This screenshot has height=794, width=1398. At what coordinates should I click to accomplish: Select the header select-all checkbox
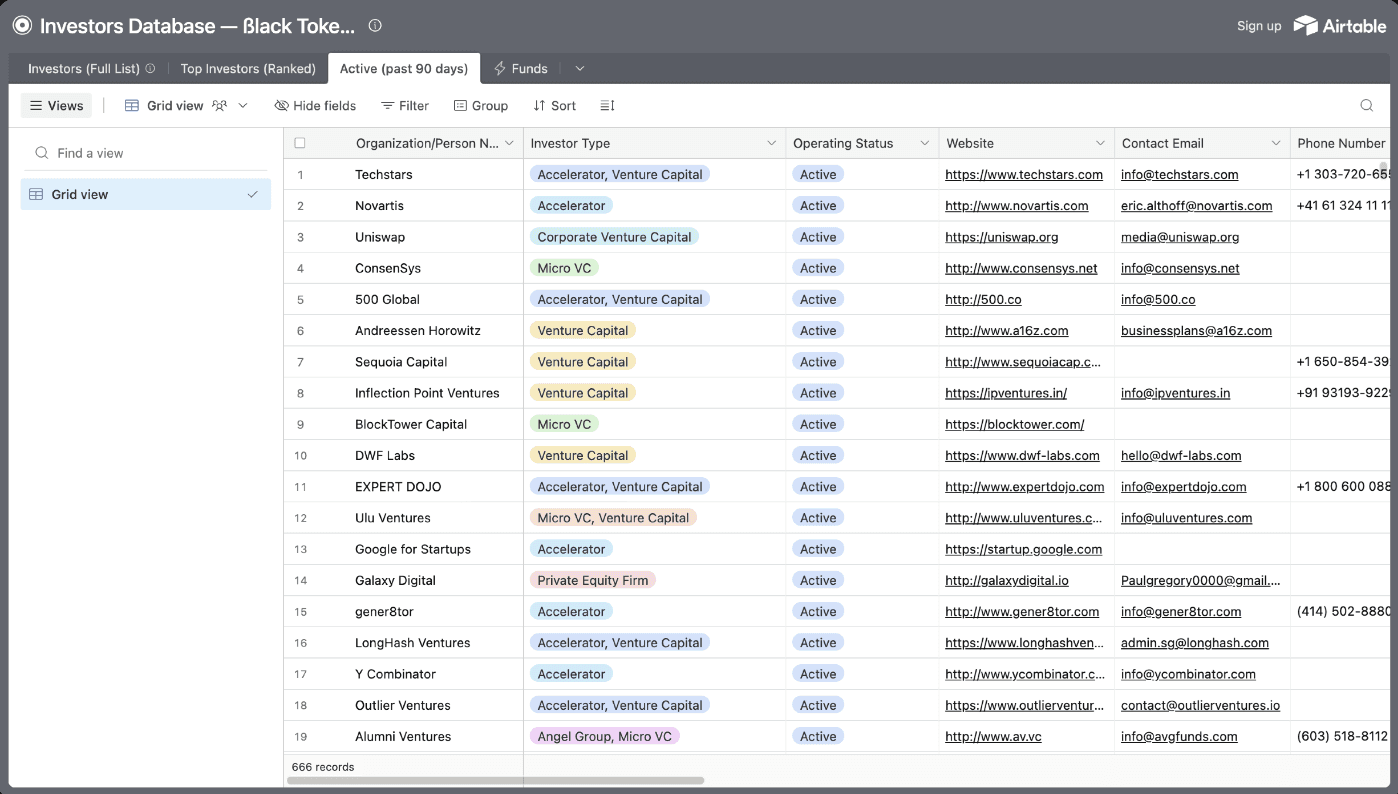(x=300, y=143)
